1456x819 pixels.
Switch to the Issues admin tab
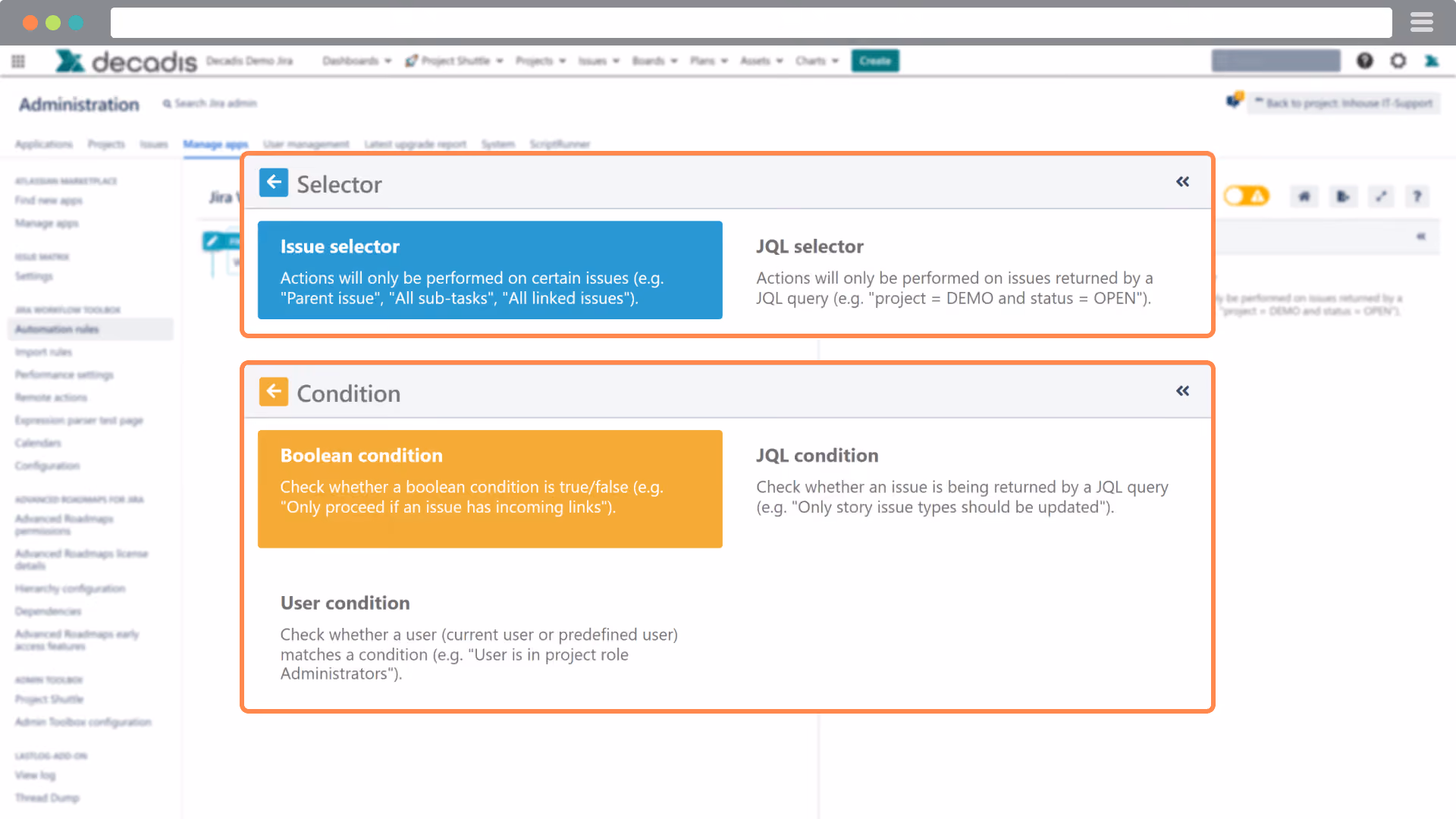(x=154, y=144)
